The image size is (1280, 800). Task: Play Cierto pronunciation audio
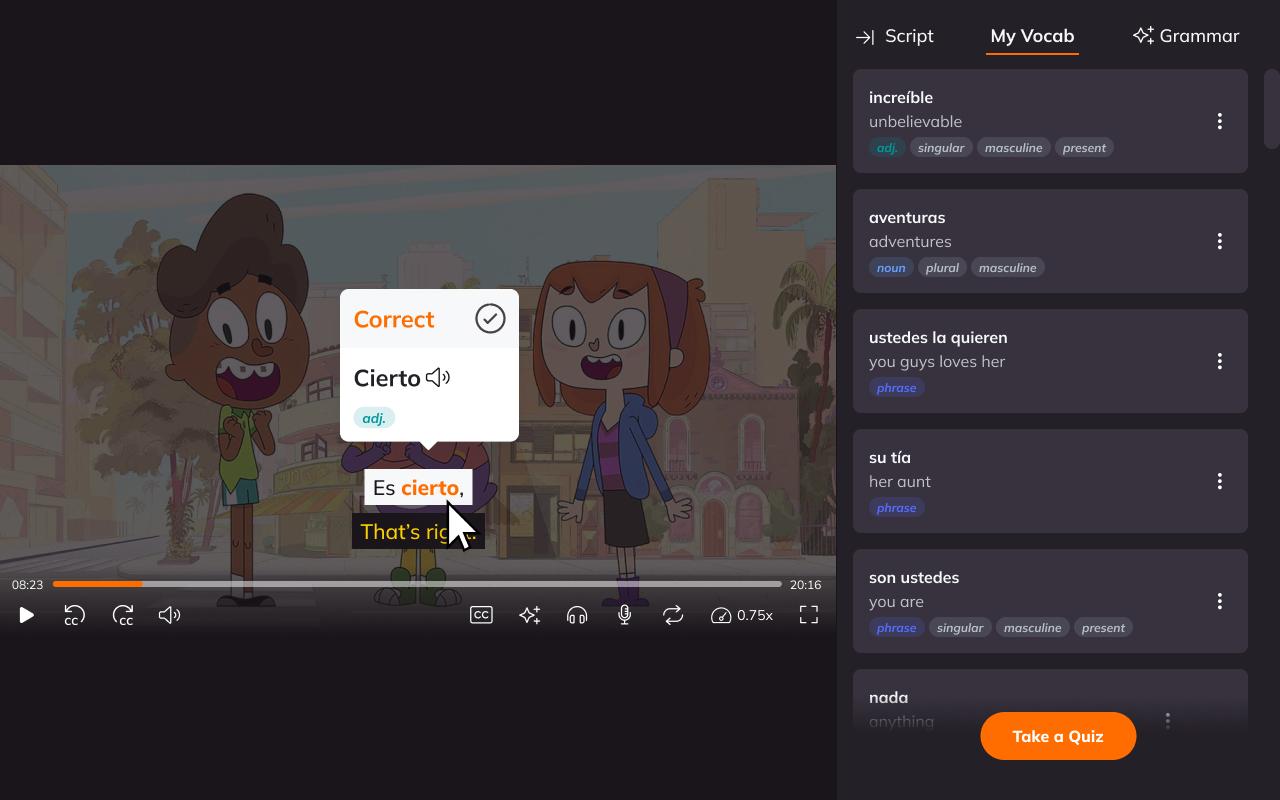pos(438,378)
